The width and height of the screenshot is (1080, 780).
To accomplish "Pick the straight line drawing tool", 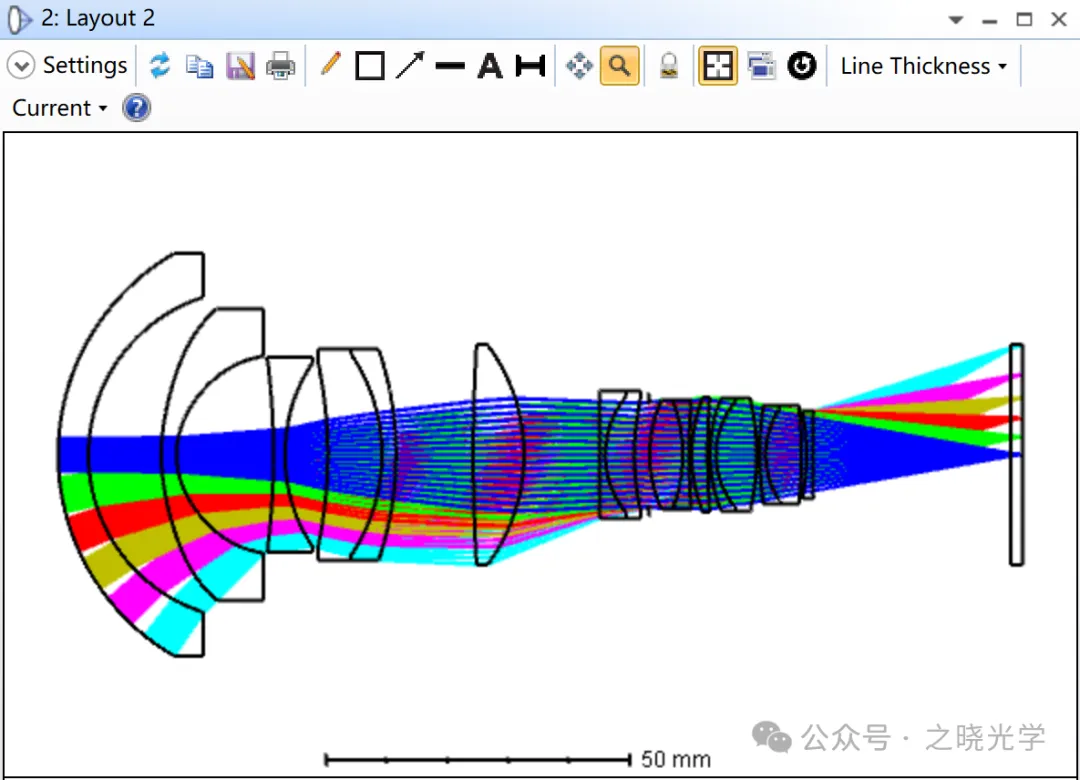I will (450, 67).
